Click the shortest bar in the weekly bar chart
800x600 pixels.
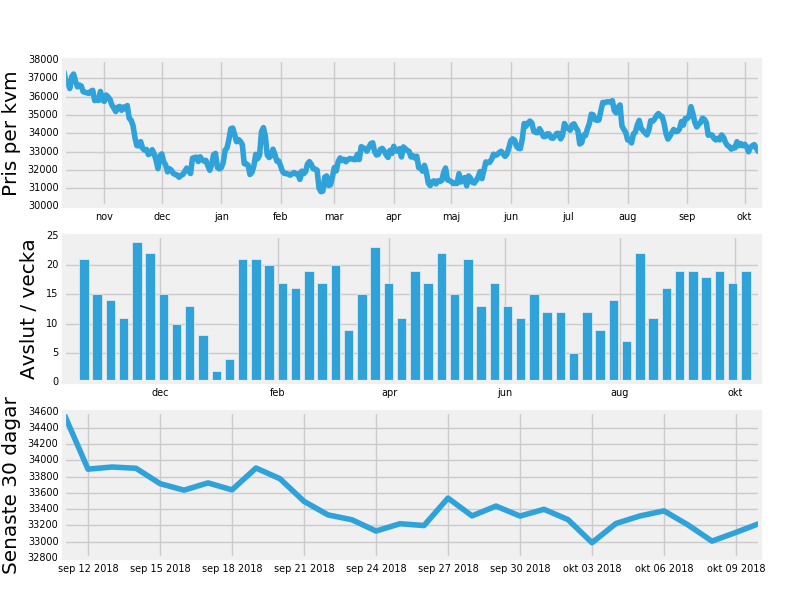click(x=217, y=376)
